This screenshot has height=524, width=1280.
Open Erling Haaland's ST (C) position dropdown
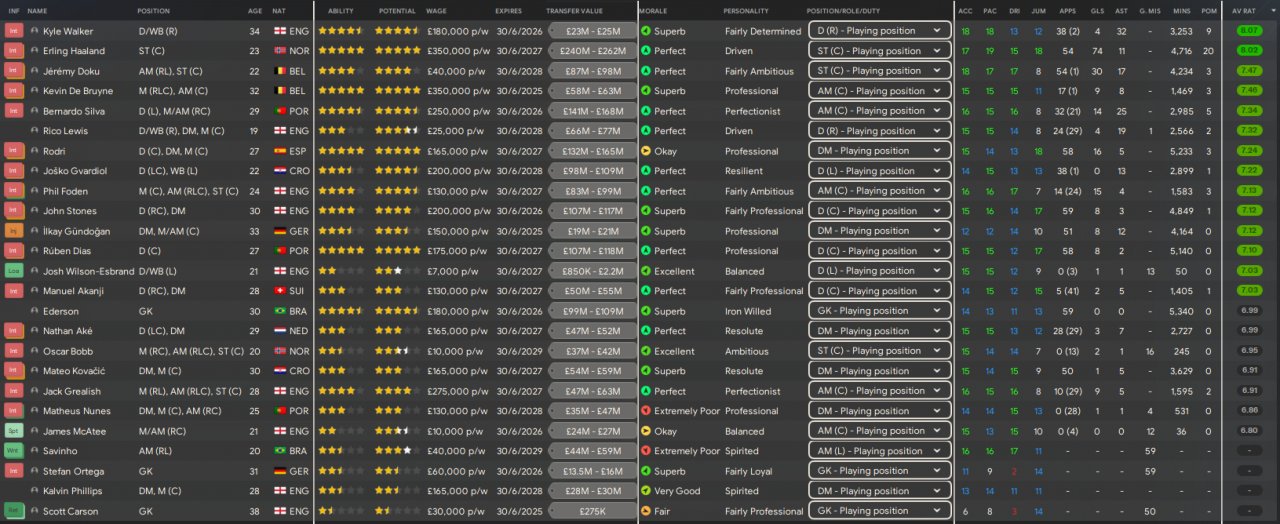879,51
